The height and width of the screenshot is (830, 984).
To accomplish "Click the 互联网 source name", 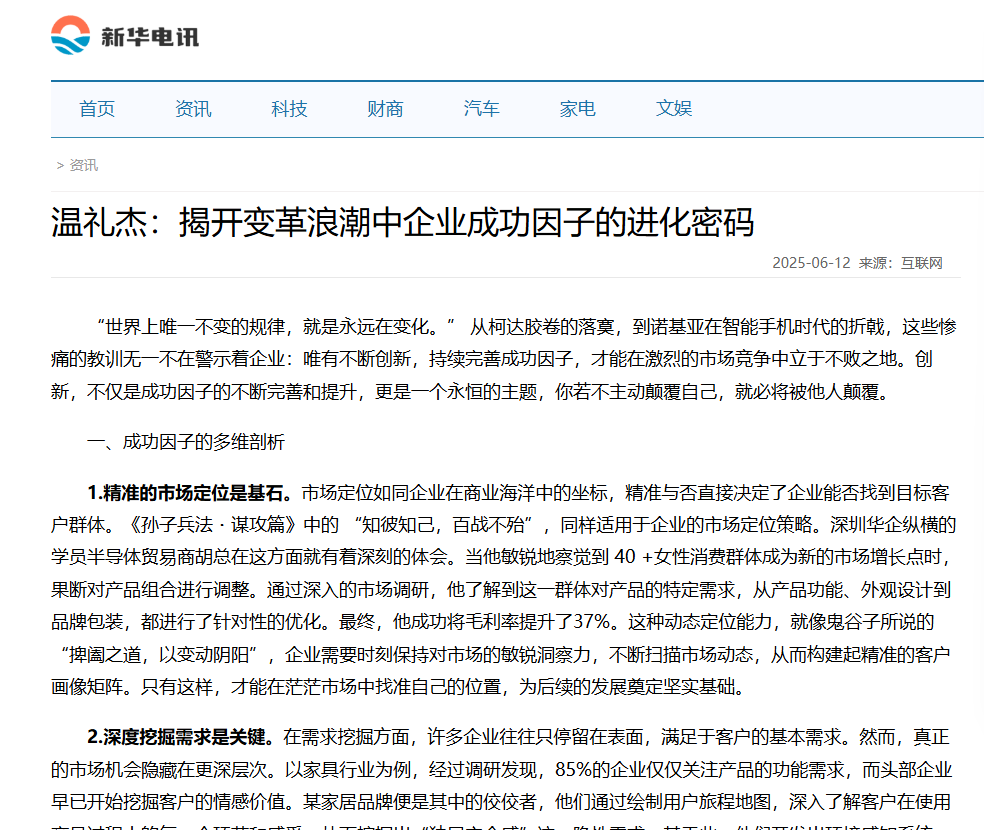I will click(922, 263).
